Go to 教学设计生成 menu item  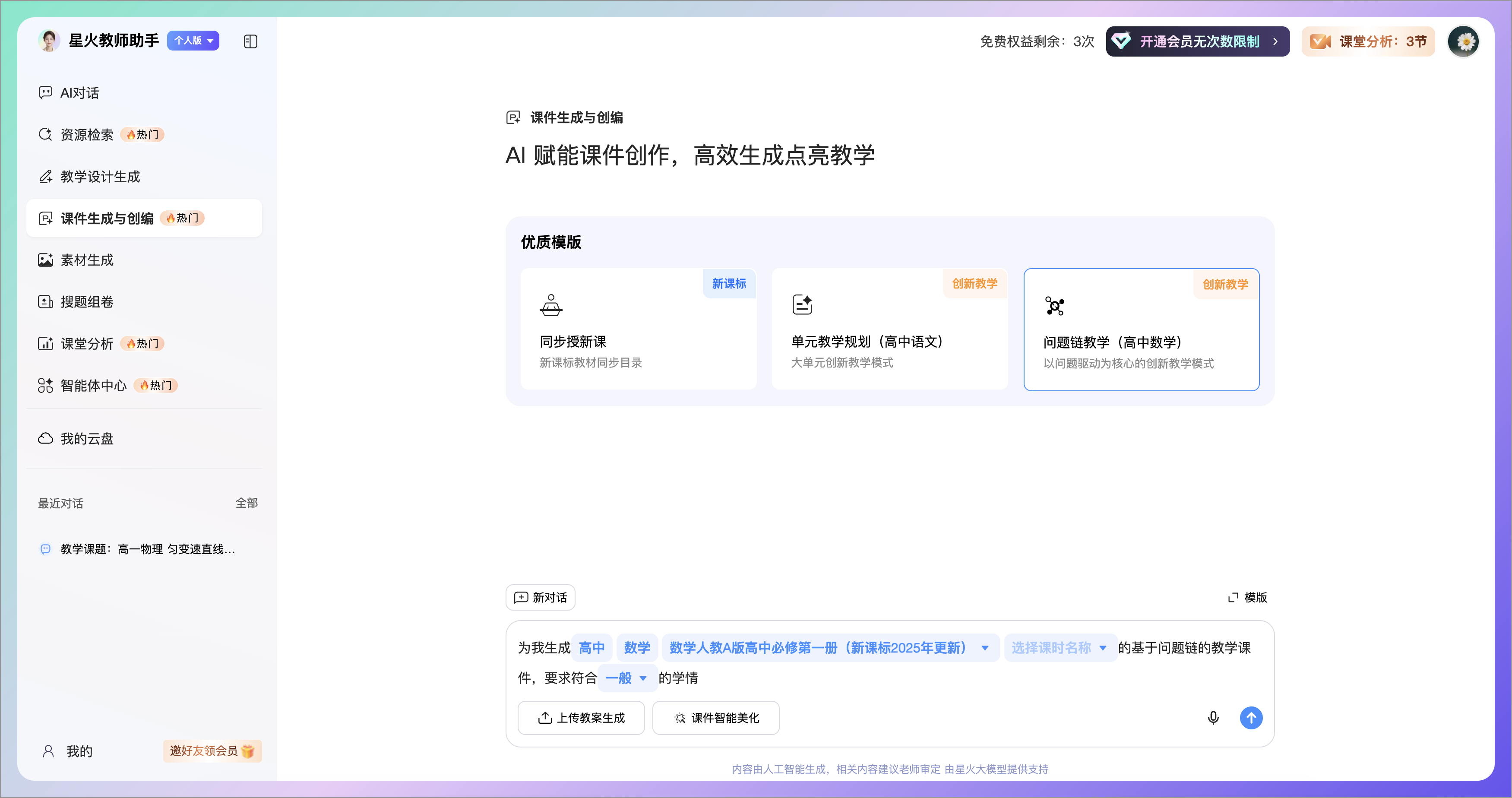click(x=100, y=177)
